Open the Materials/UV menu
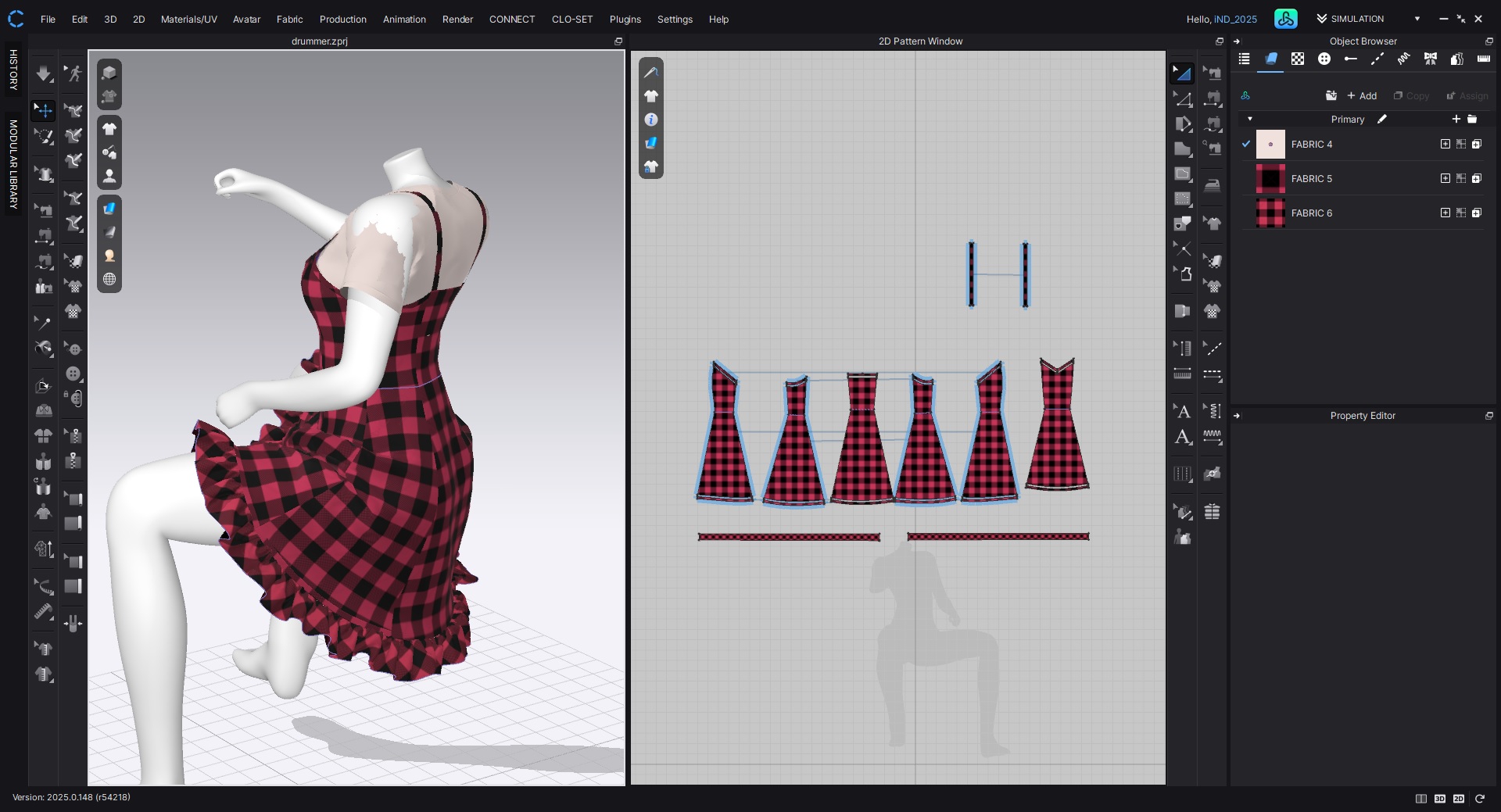 188,19
